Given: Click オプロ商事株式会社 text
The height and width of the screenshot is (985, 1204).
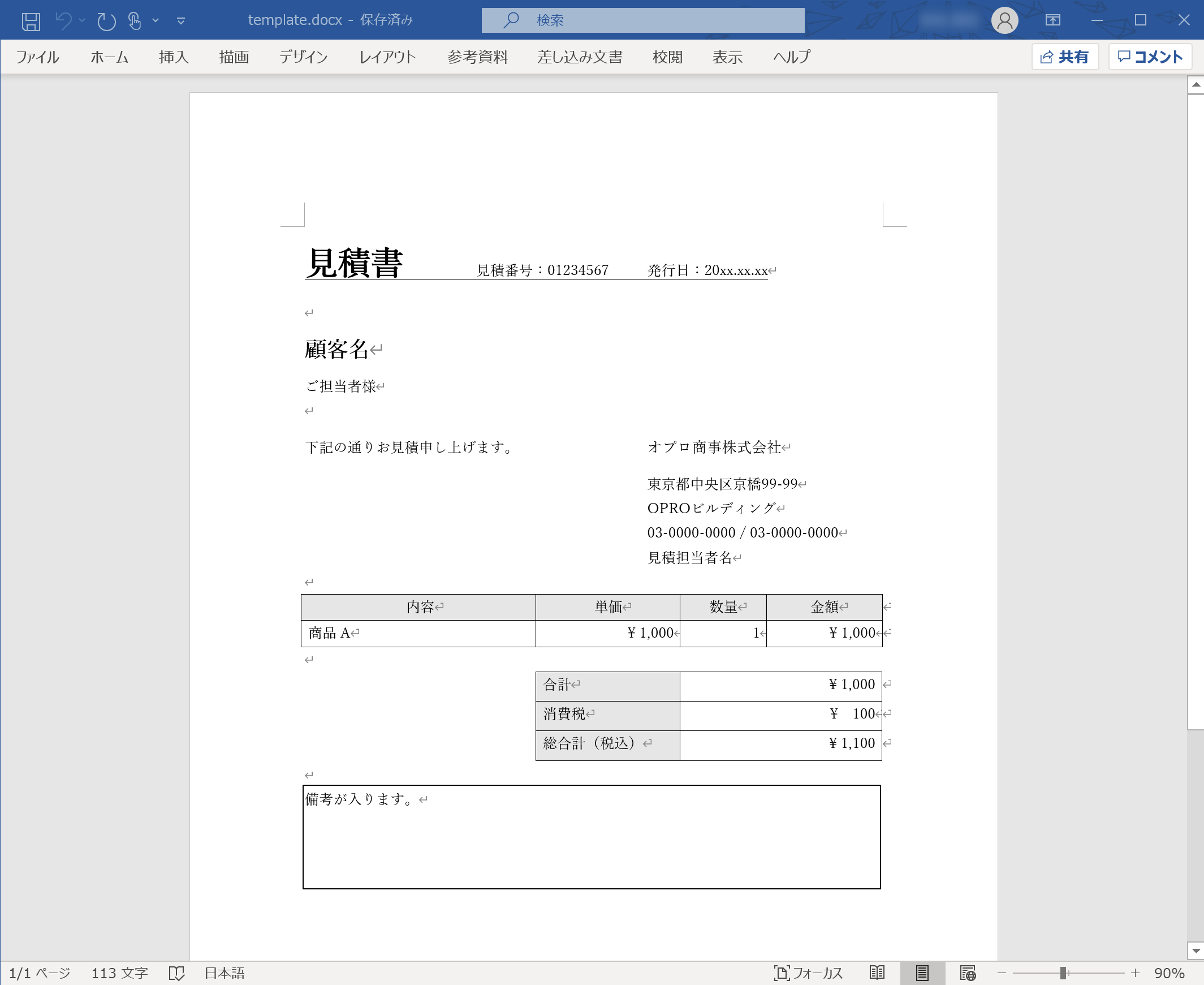Looking at the screenshot, I should (x=715, y=448).
